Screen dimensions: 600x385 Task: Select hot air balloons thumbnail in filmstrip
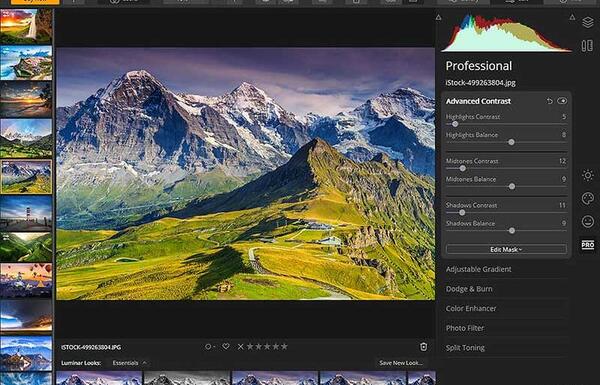(x=26, y=281)
